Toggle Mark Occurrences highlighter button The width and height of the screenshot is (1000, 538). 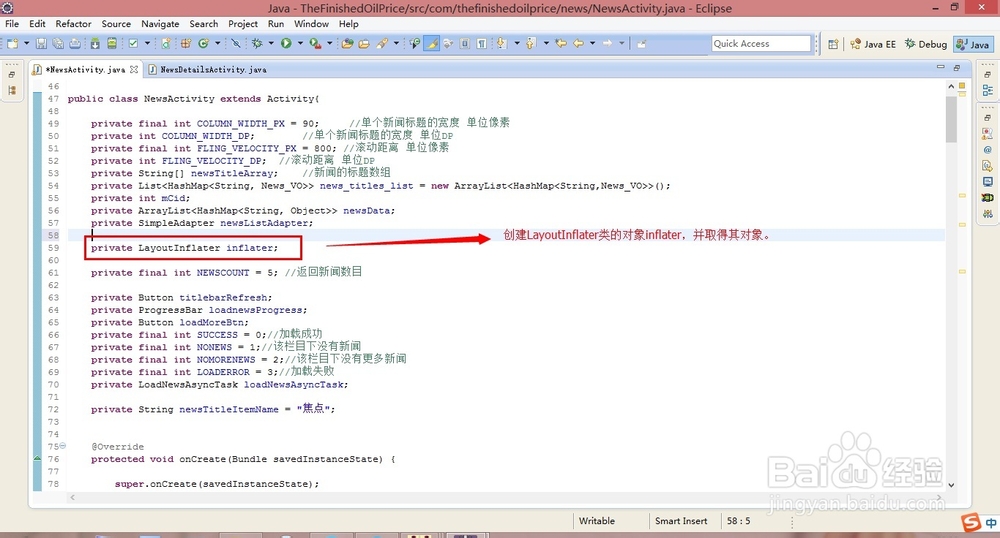pyautogui.click(x=432, y=43)
